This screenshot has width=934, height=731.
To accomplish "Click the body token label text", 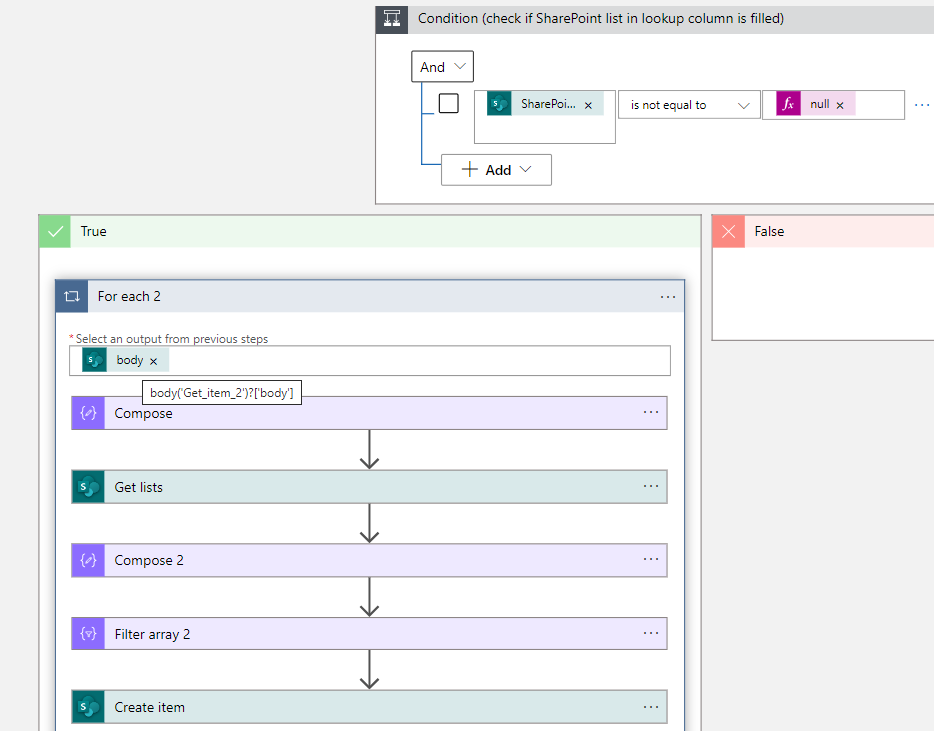I will coord(130,360).
